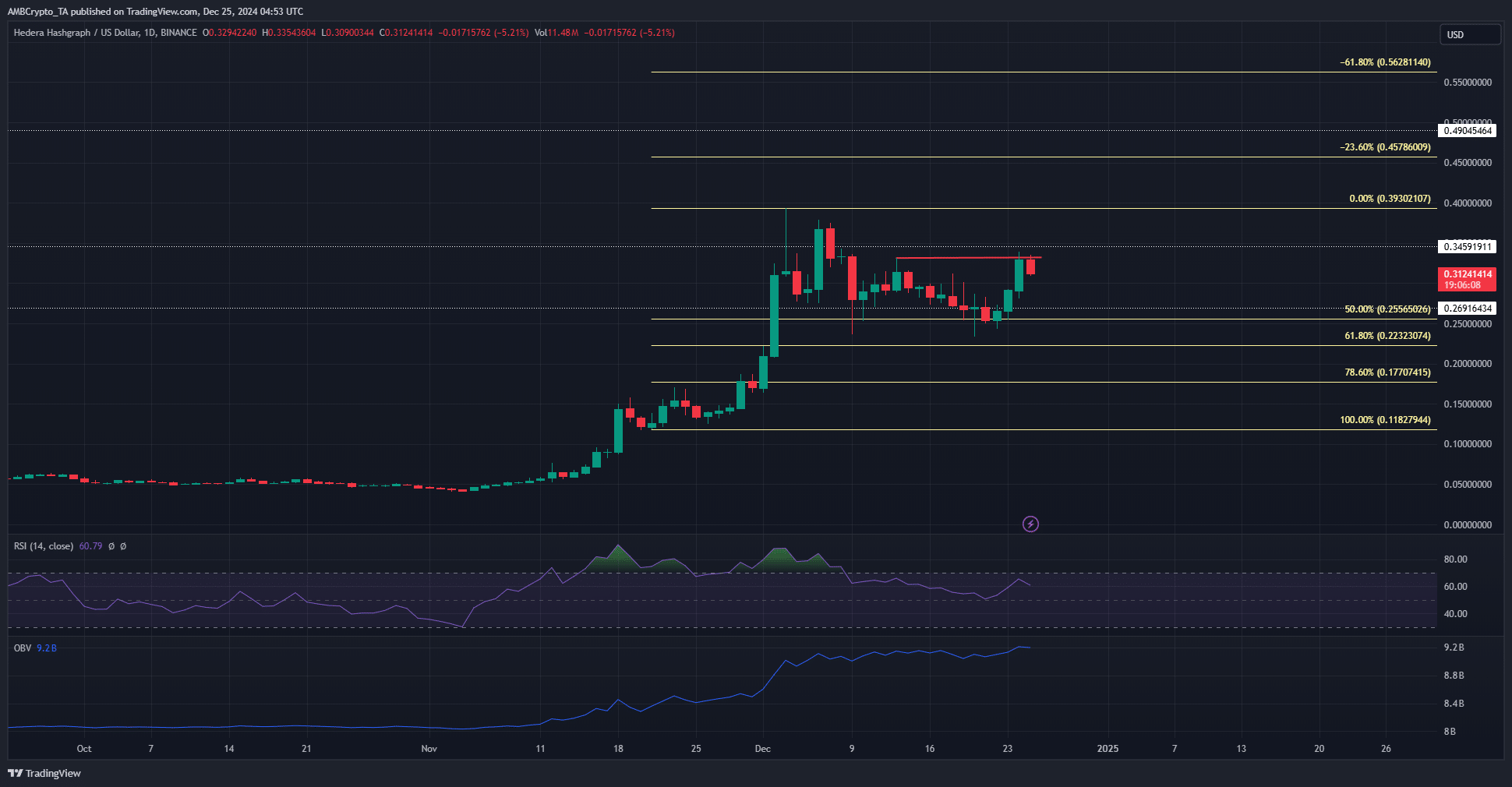Click 0.05000000 on the price axis
The width and height of the screenshot is (1512, 787).
point(1468,485)
